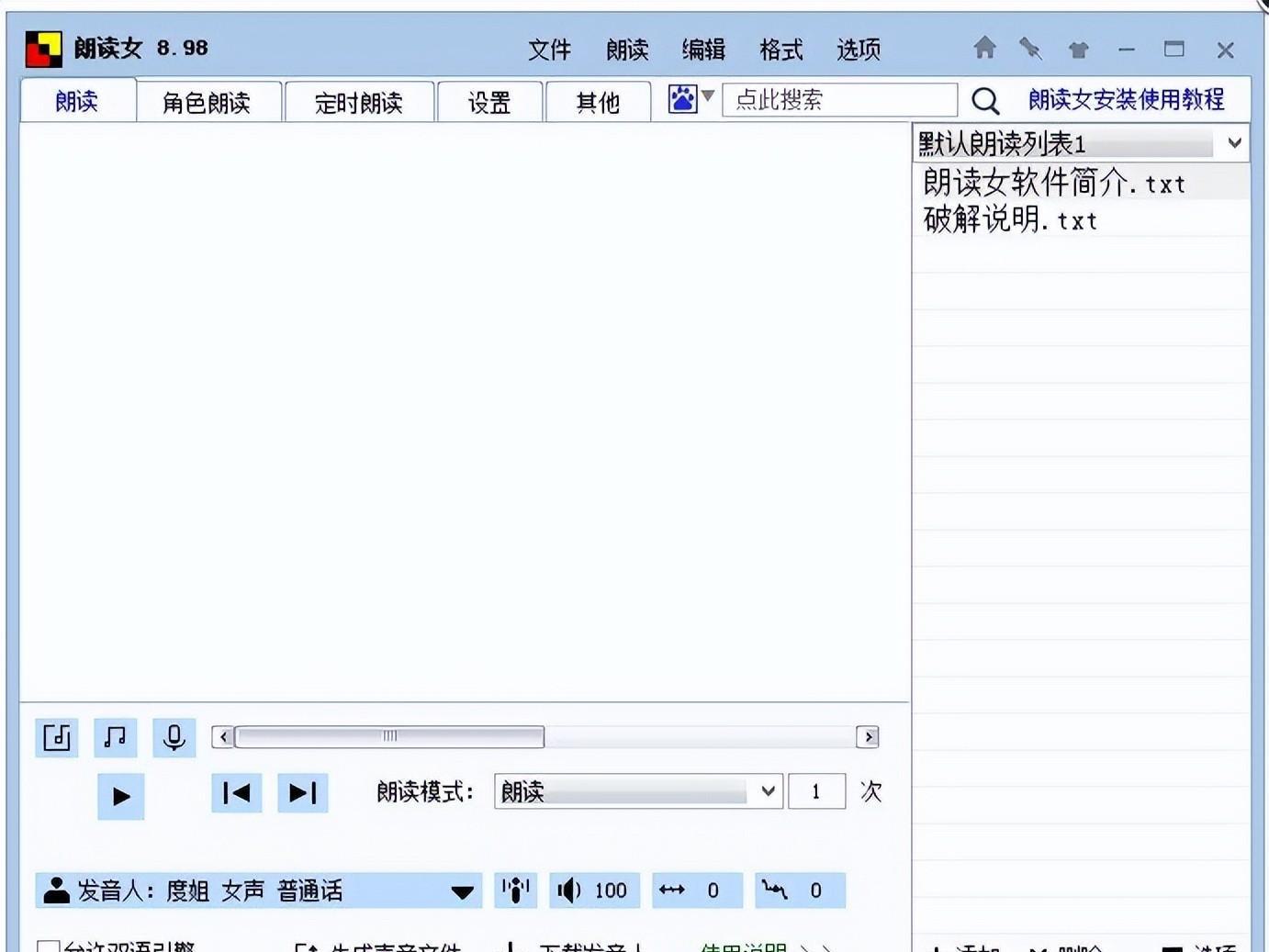Switch to the 角色朗读 tab
1269x952 pixels.
(x=207, y=103)
